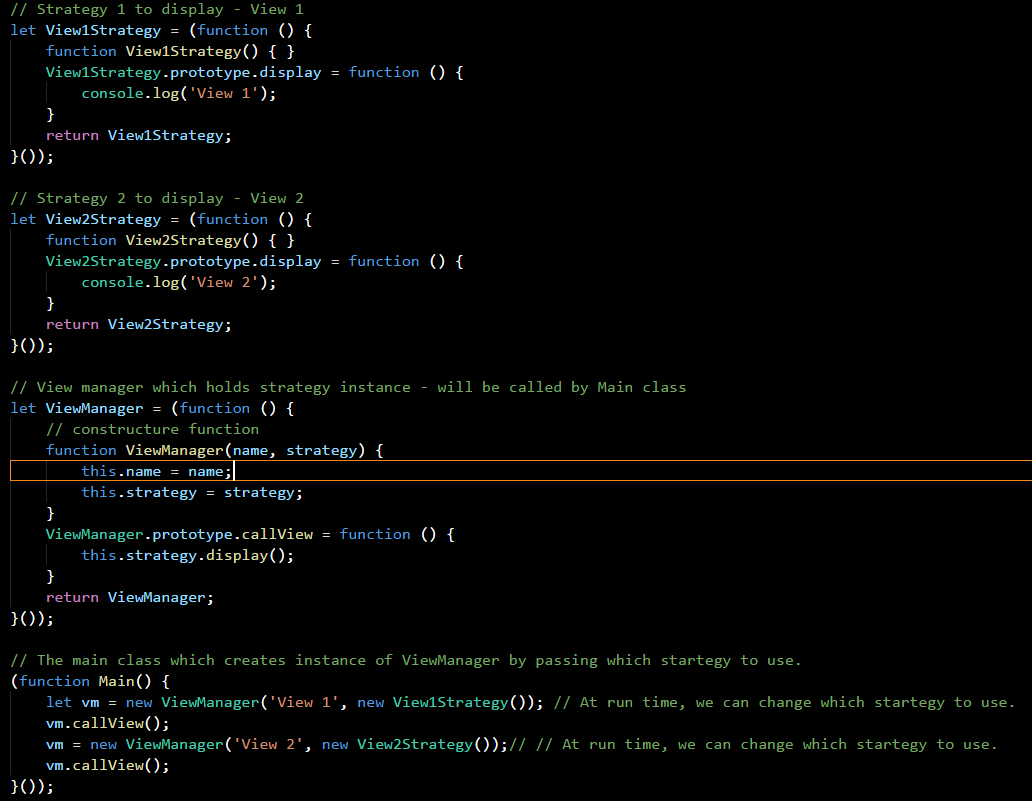Viewport: 1033px width, 801px height.
Task: Click the 'View1Strategy' variable declaration on line 2
Action: [x=102, y=30]
